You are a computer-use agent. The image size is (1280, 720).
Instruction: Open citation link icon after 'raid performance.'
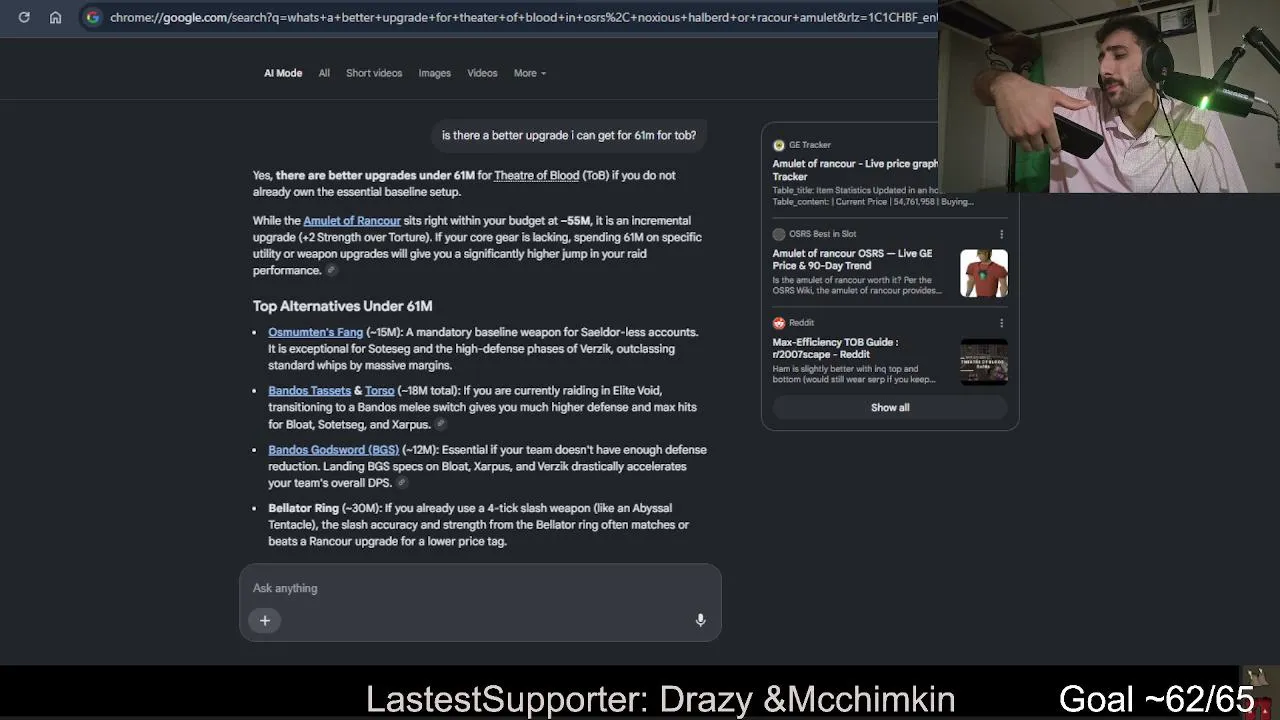tap(331, 271)
